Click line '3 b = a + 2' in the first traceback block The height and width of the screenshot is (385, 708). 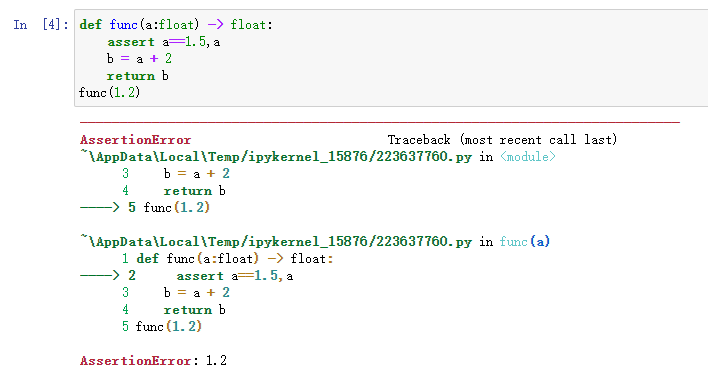(176, 174)
